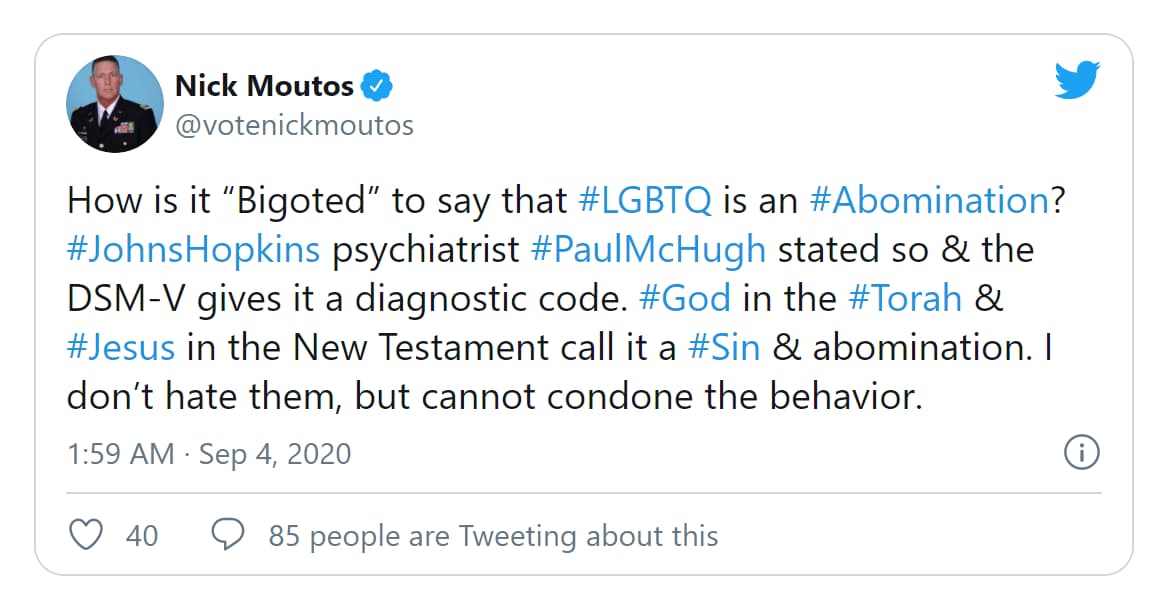
Task: Click the 40 likes count
Action: (141, 536)
